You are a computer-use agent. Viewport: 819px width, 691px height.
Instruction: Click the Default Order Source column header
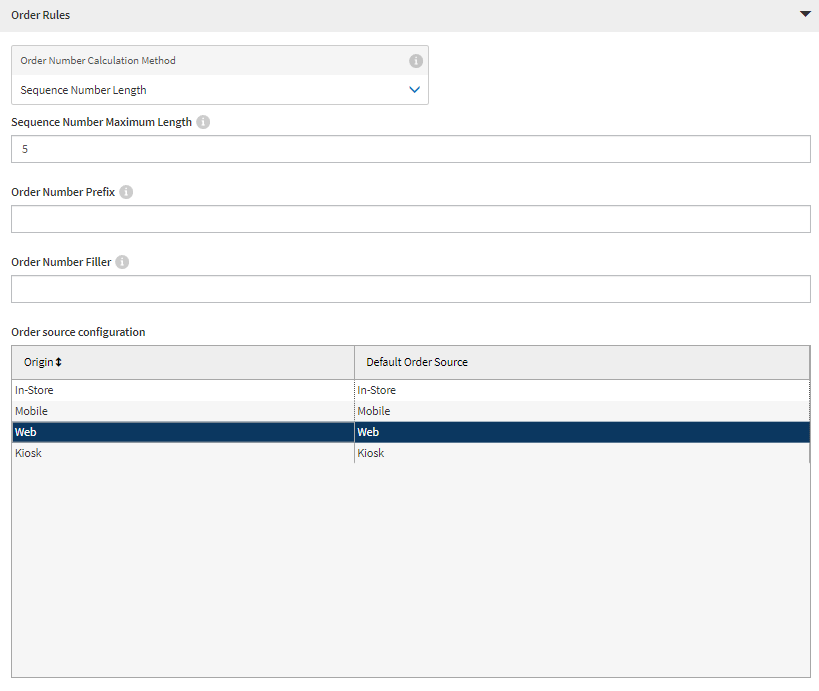coord(417,362)
